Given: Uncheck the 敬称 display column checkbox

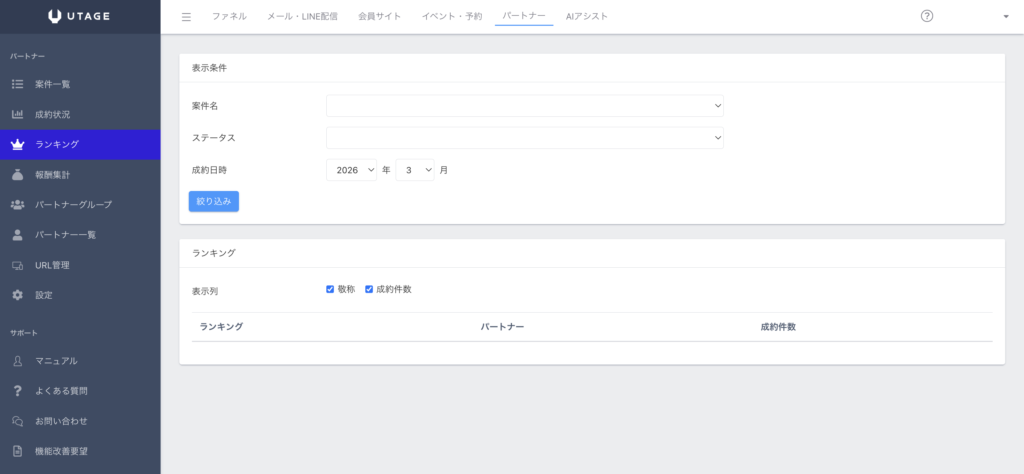Looking at the screenshot, I should 330,289.
